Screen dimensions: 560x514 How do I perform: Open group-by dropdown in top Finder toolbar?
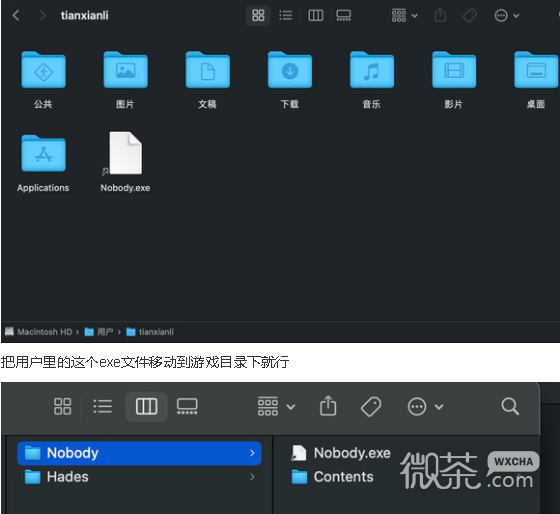405,15
